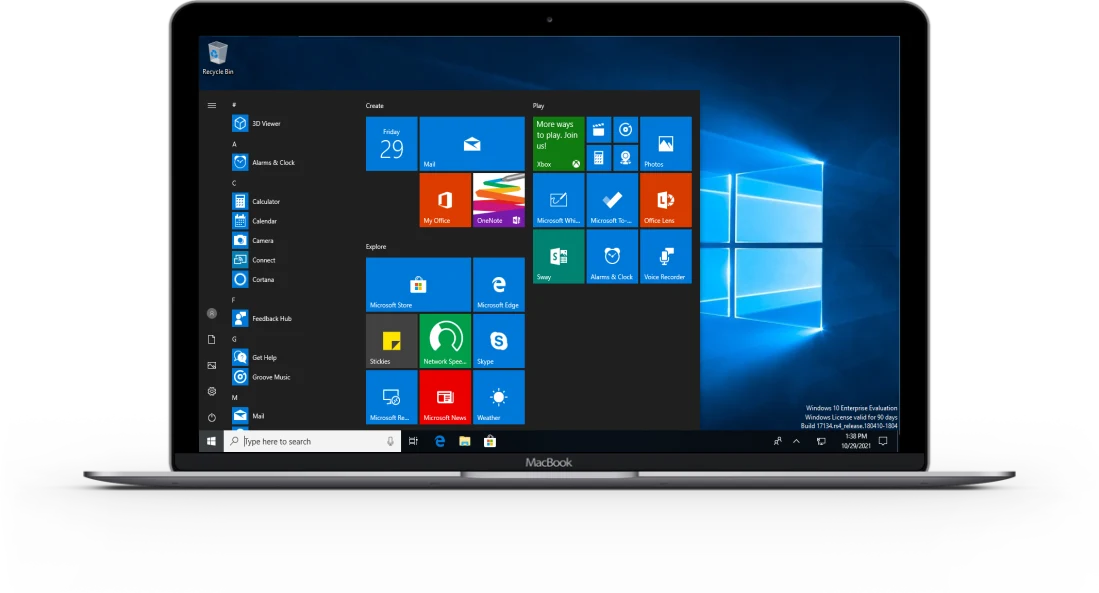Open the Action Center notifications icon
The height and width of the screenshot is (593, 1099).
tap(883, 441)
